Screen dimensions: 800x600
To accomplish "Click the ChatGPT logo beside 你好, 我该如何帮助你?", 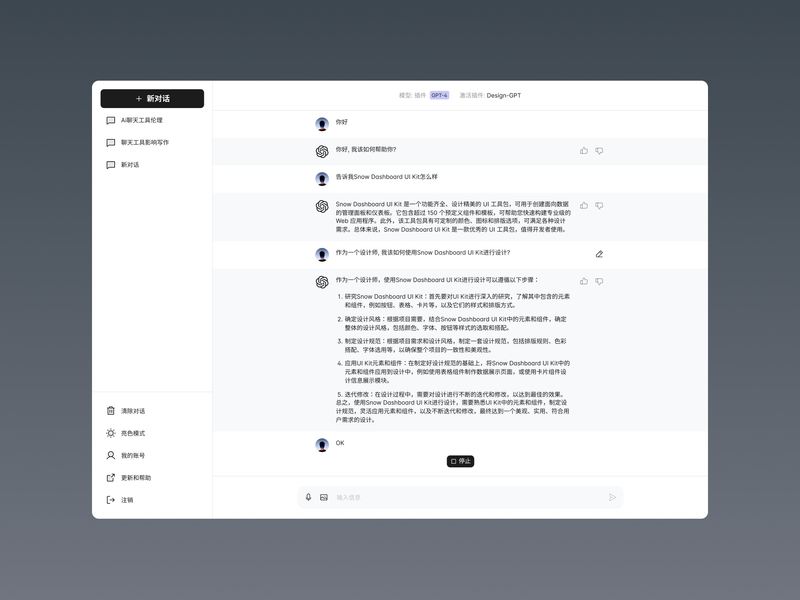I will tap(322, 152).
